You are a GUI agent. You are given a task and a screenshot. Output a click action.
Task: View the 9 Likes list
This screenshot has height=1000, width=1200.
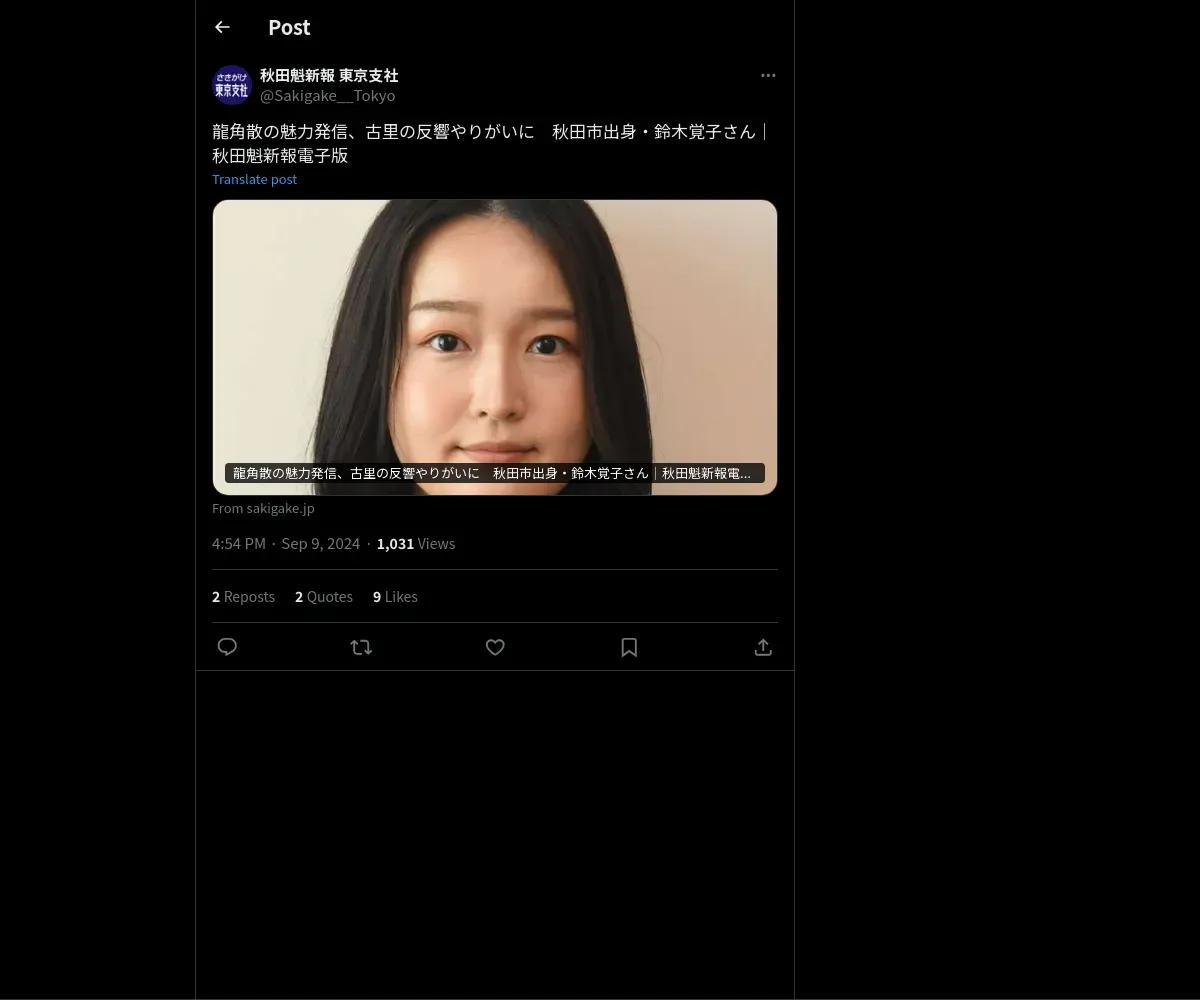pyautogui.click(x=395, y=596)
